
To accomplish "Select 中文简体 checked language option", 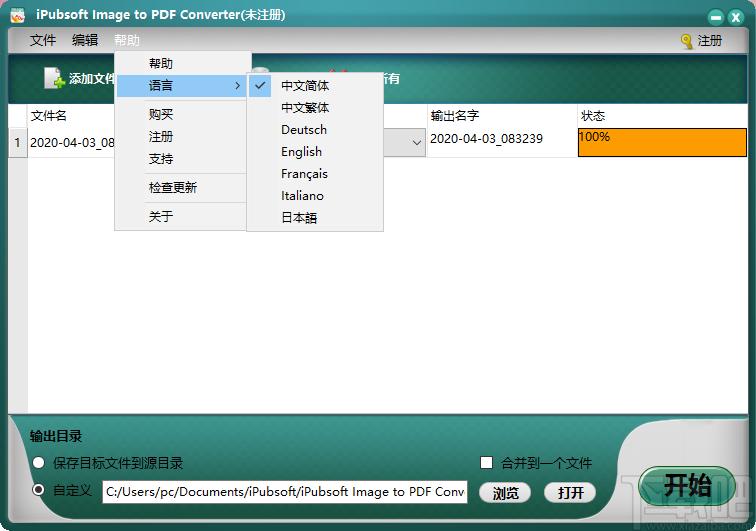I will pyautogui.click(x=315, y=86).
